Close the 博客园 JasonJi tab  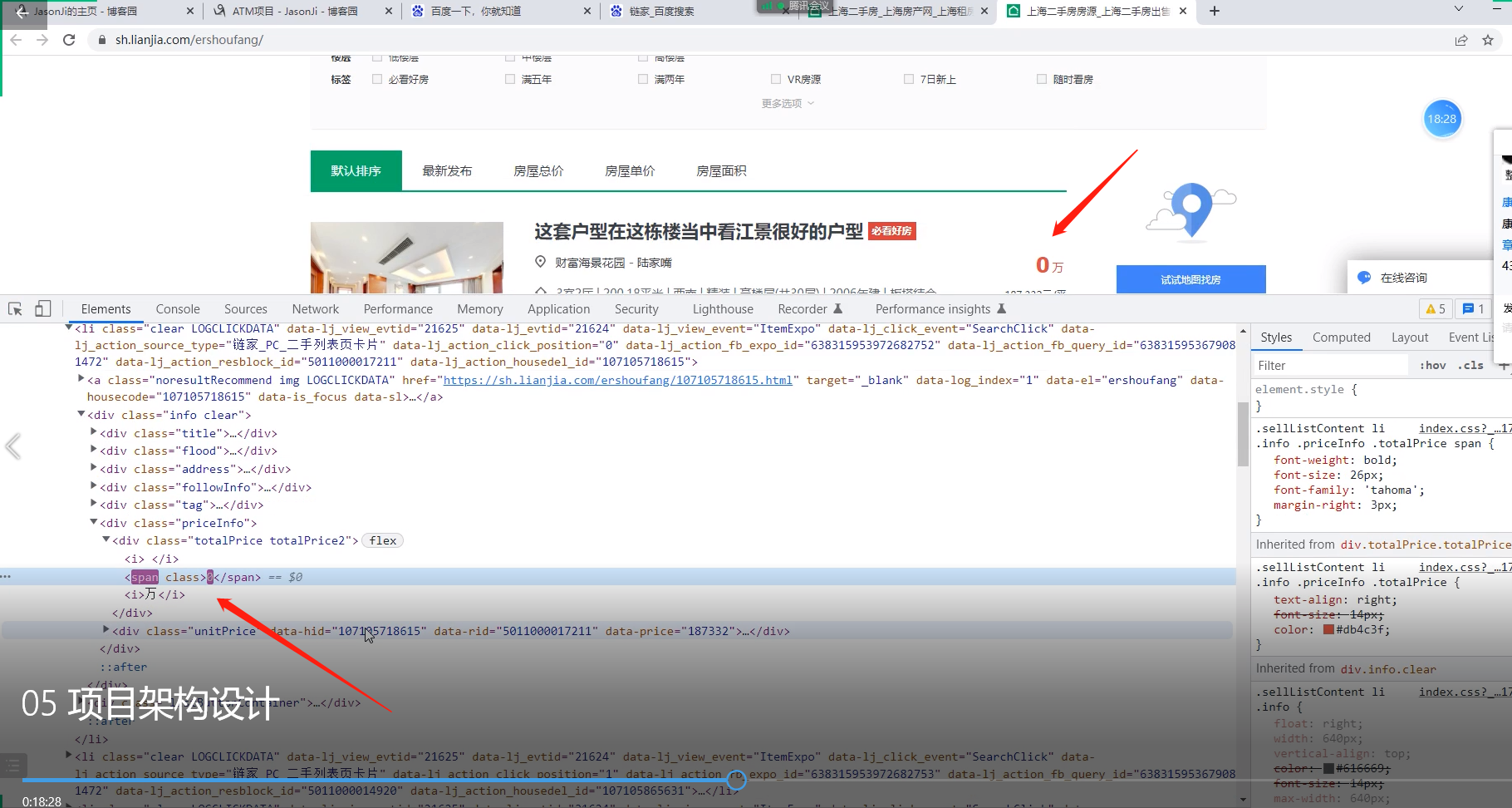pyautogui.click(x=189, y=12)
